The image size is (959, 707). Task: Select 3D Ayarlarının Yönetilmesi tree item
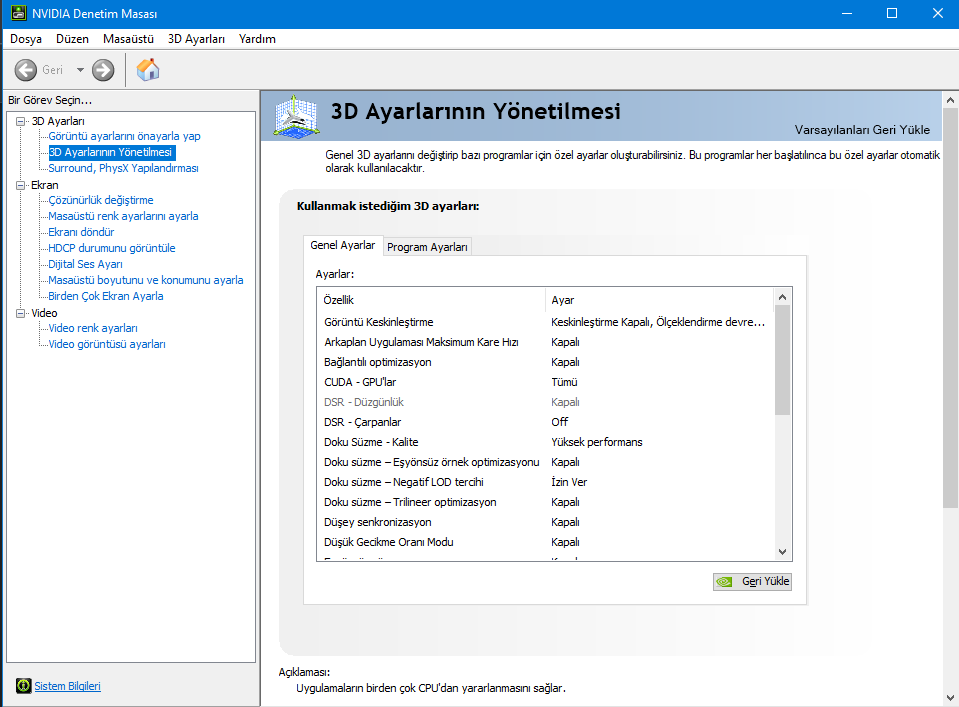111,152
